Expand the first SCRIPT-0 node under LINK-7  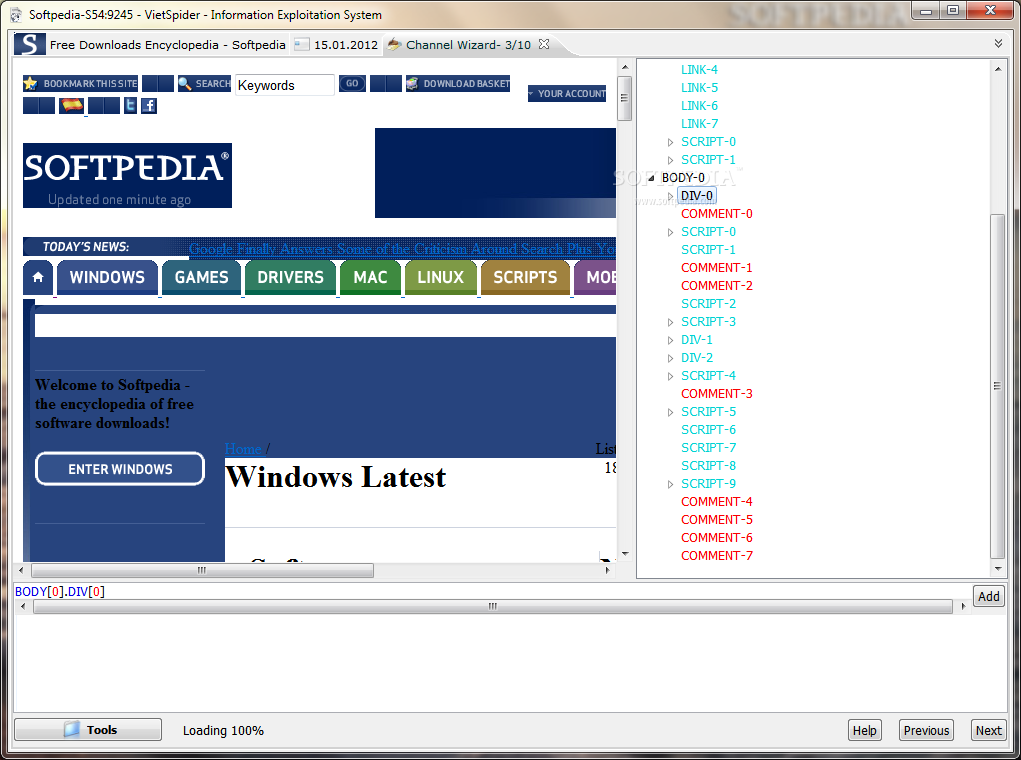670,142
